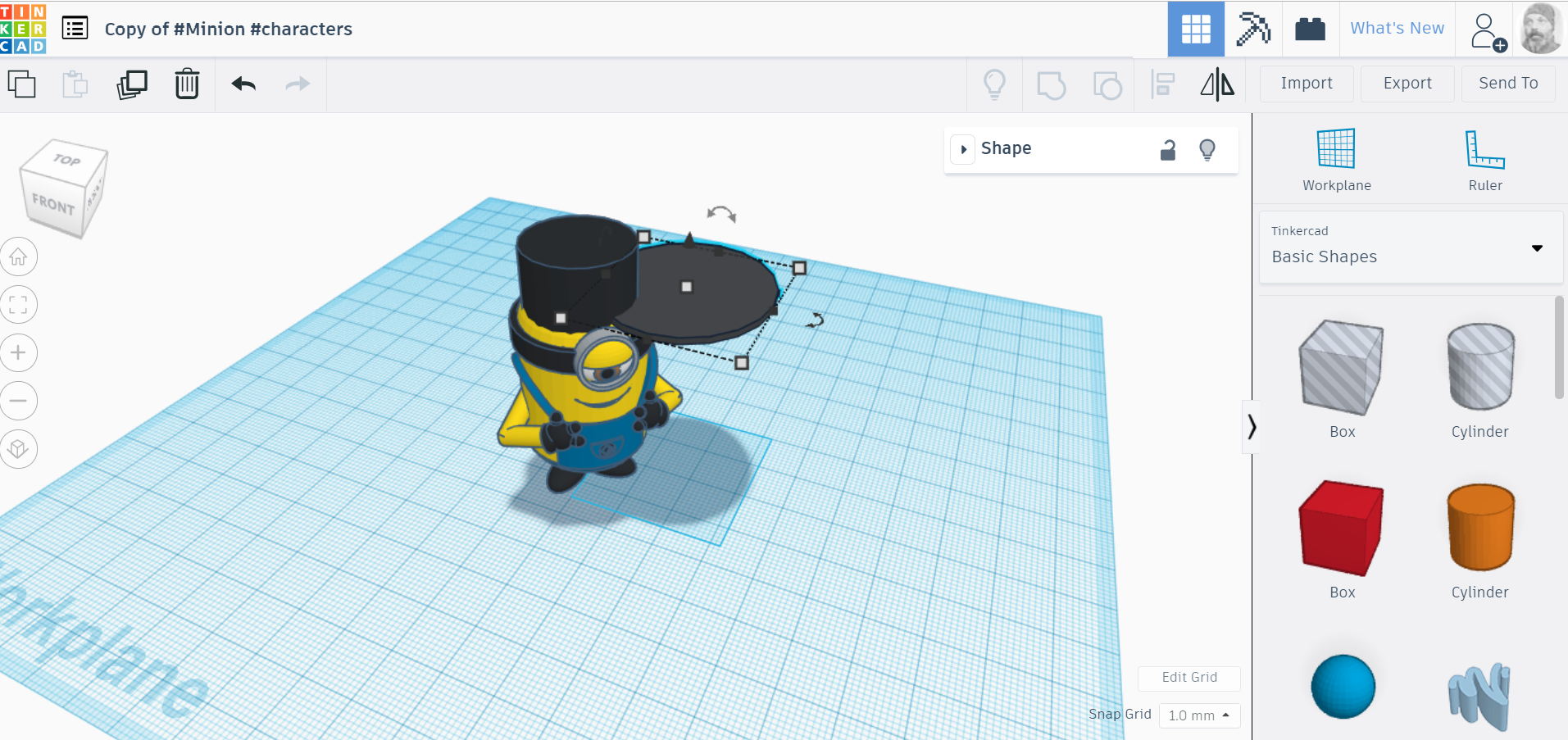
Task: Open the designs list icon
Action: [75, 29]
